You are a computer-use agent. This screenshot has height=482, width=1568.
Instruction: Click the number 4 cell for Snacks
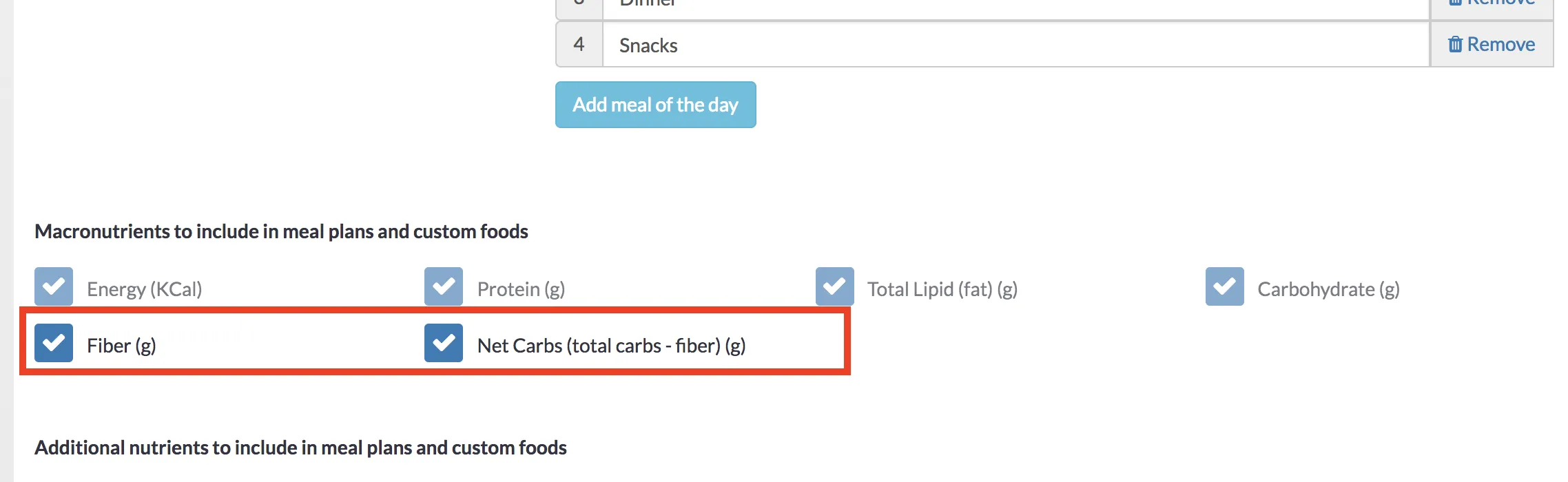(579, 45)
